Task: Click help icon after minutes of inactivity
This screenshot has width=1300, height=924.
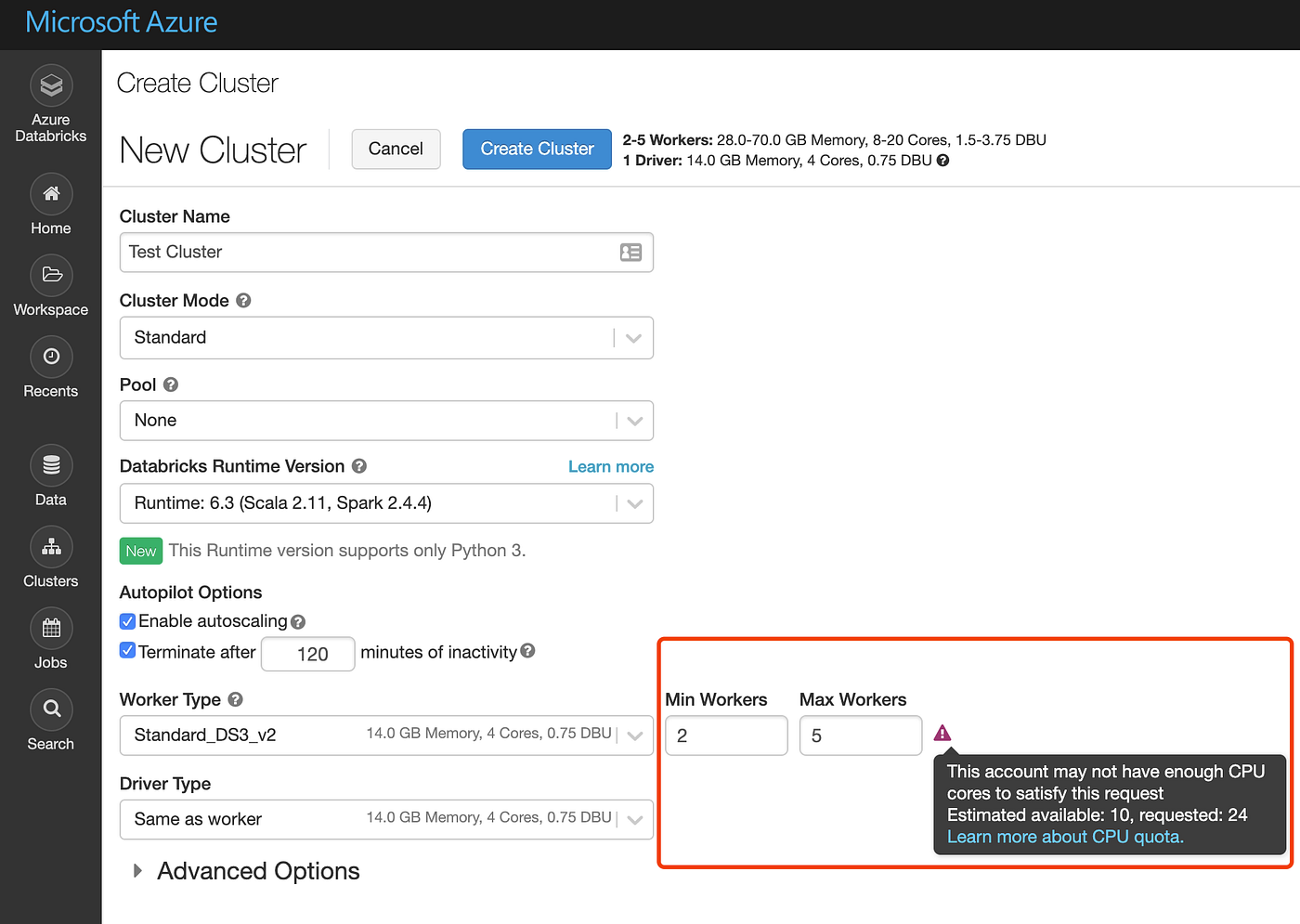Action: [527, 651]
